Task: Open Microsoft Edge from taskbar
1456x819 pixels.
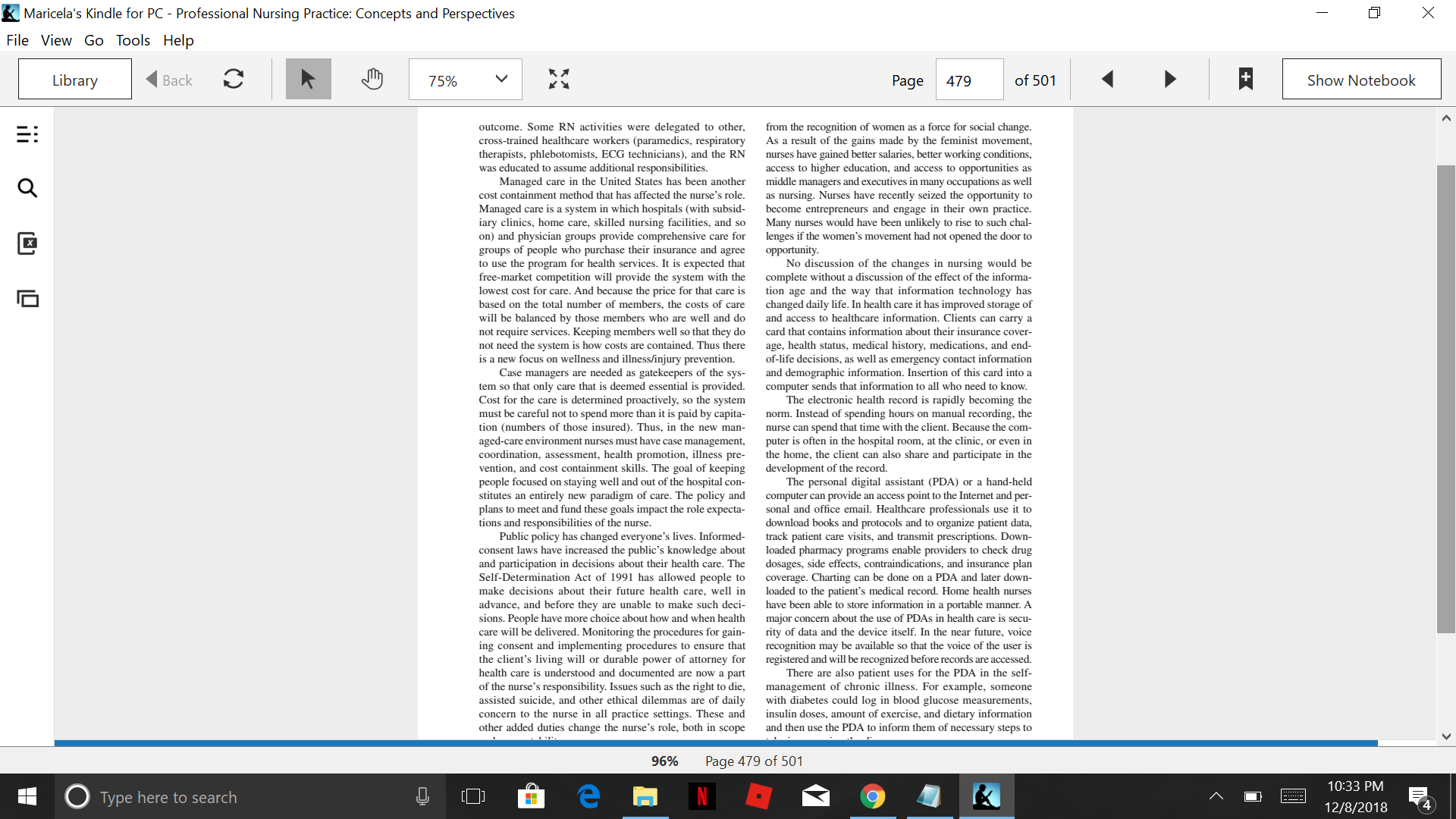Action: pyautogui.click(x=588, y=796)
